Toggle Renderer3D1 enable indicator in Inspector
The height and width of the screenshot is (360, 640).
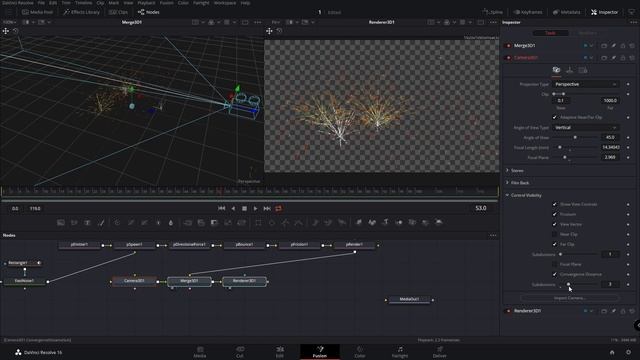pos(508,311)
